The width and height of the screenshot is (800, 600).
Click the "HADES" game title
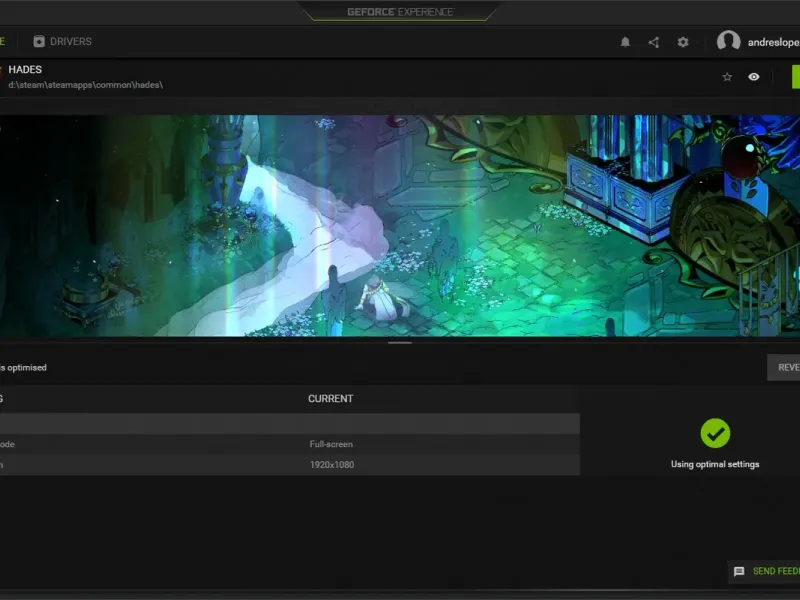[x=25, y=69]
